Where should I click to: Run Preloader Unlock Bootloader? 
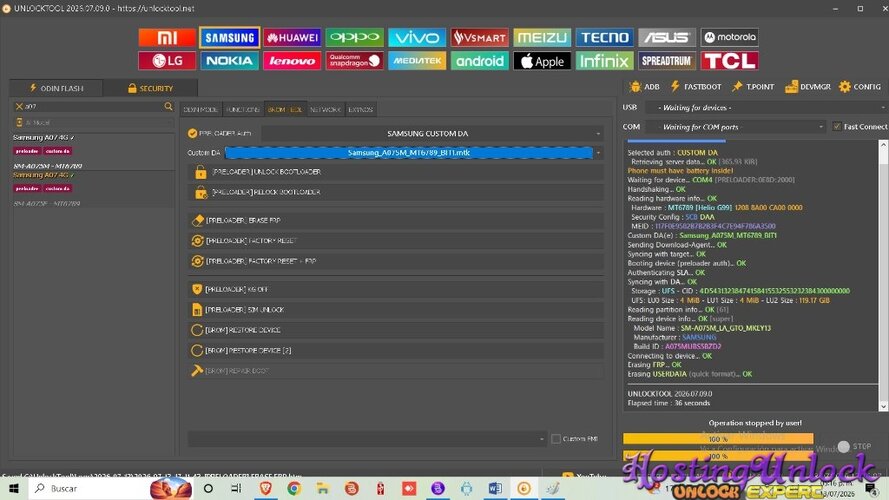coord(395,172)
